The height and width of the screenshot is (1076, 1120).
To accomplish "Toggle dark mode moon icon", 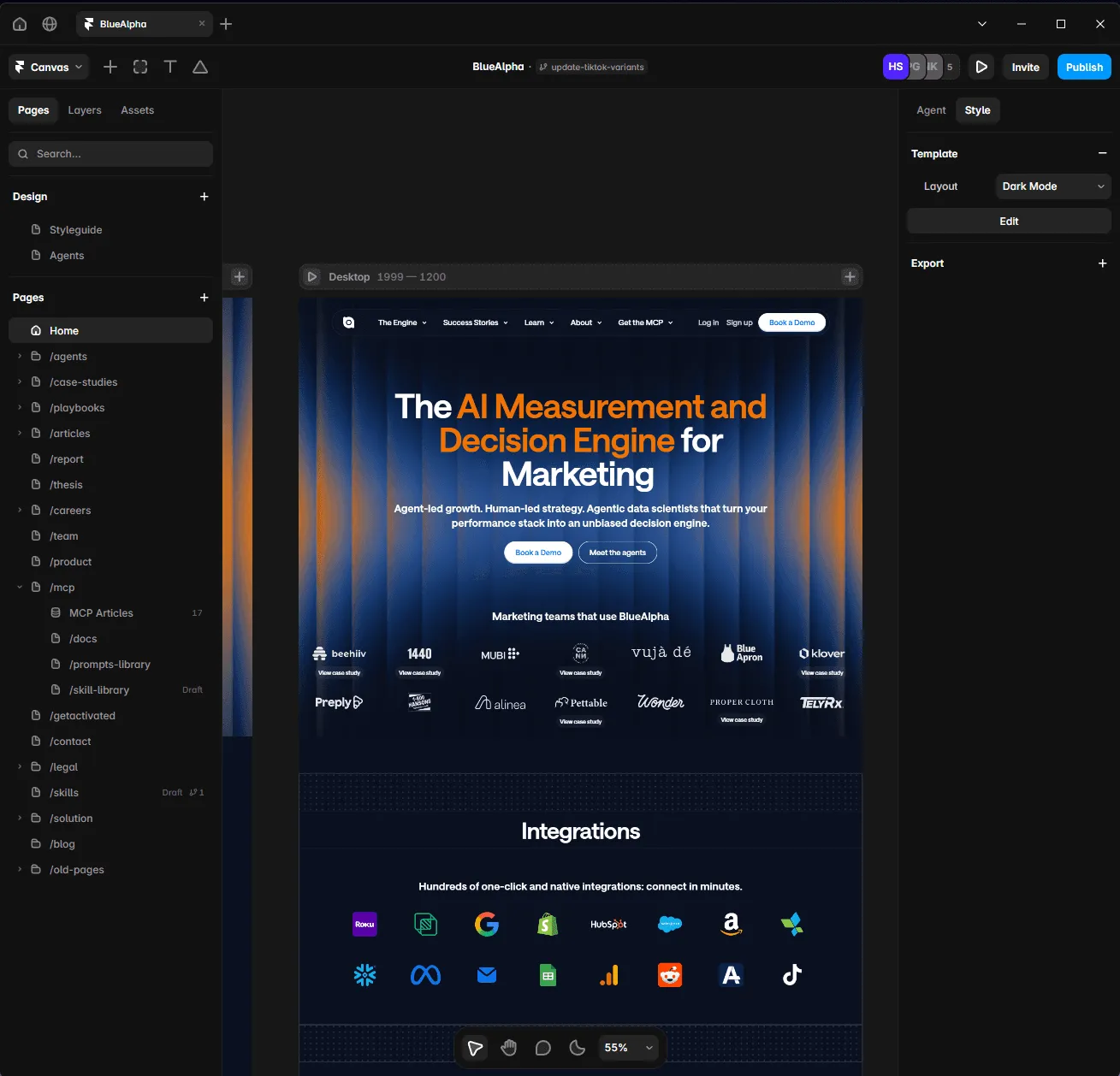I will pos(578,1048).
